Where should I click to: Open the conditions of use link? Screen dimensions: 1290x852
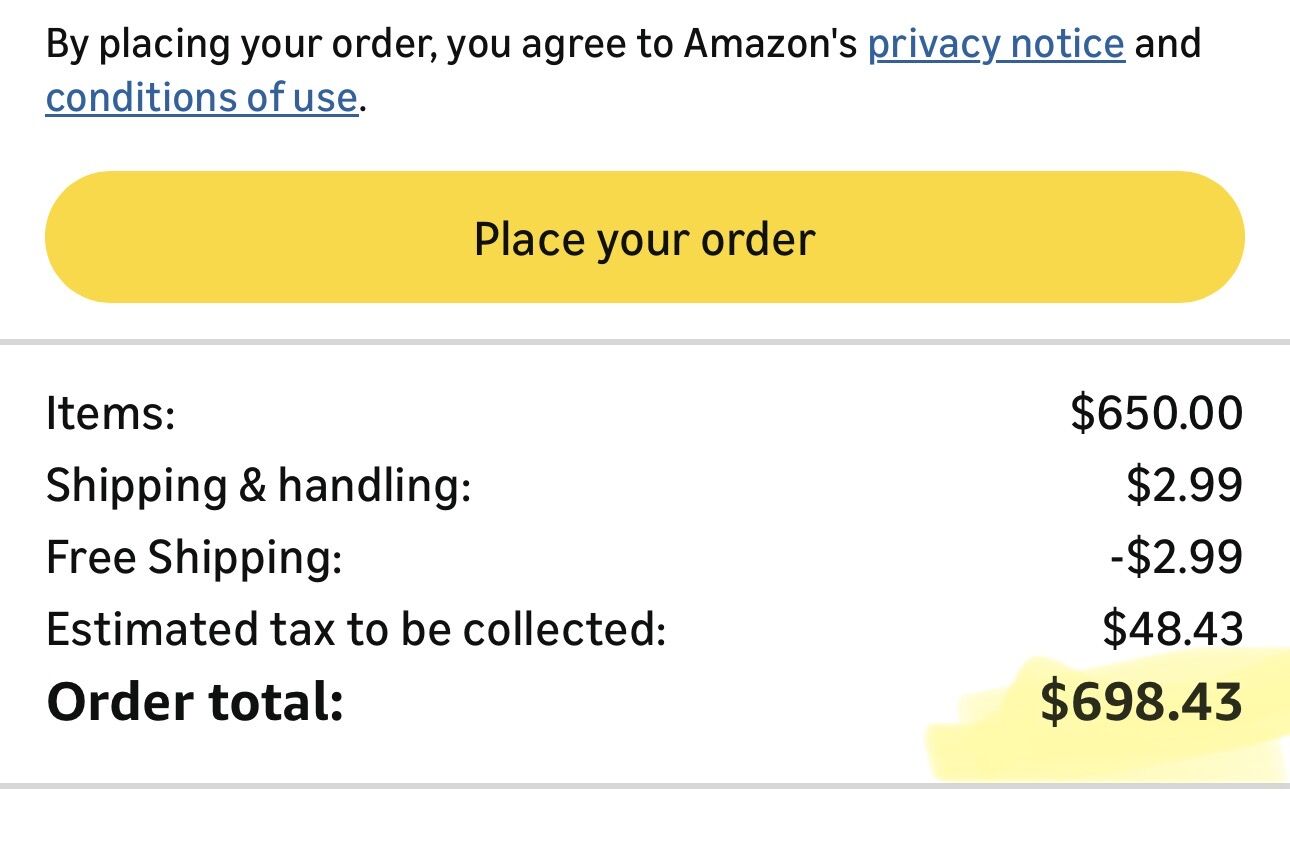[201, 98]
